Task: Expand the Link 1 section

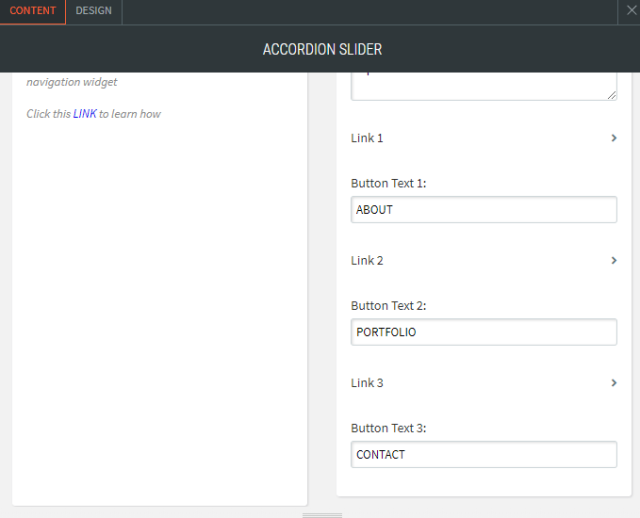Action: (x=367, y=138)
